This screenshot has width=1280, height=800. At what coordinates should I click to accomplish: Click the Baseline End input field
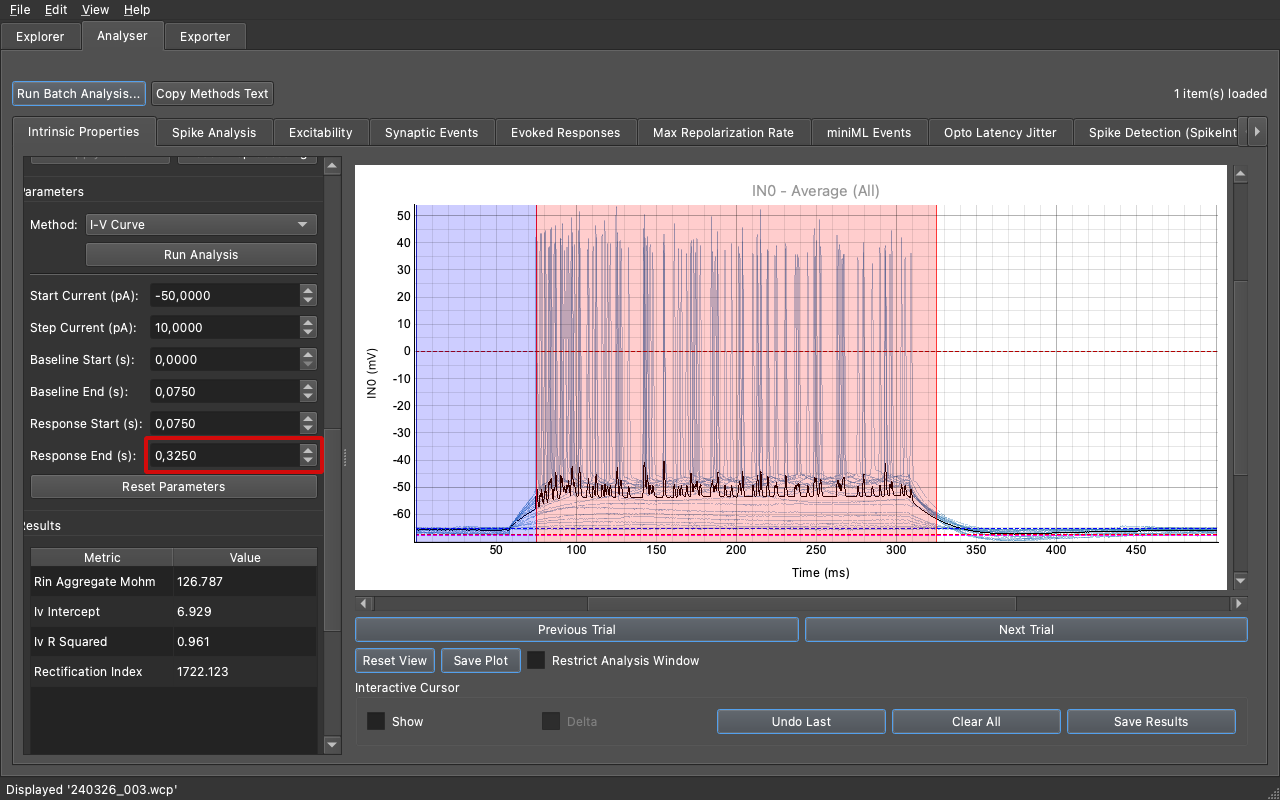click(225, 392)
